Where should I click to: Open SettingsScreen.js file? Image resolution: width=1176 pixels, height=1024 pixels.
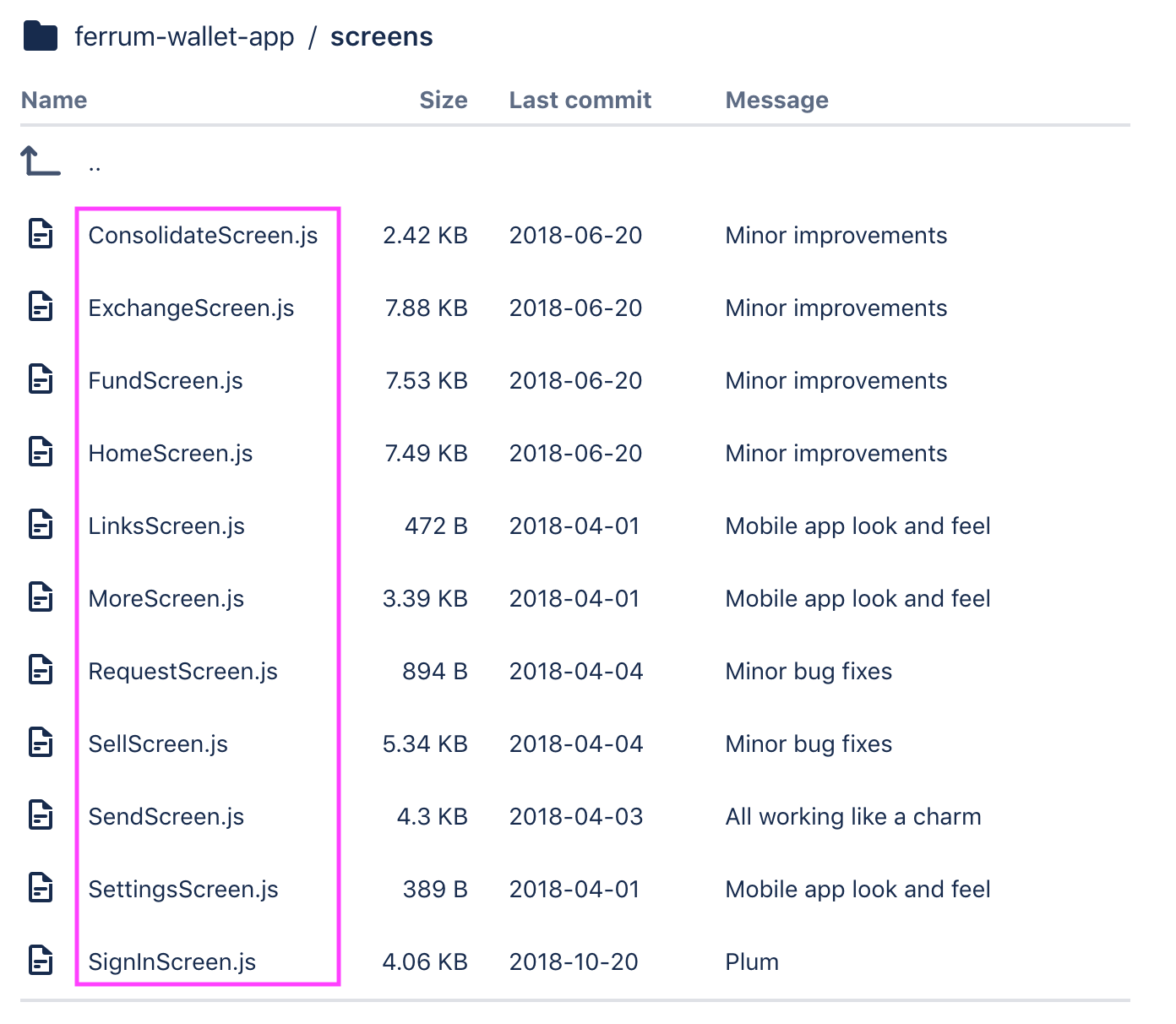[x=183, y=890]
